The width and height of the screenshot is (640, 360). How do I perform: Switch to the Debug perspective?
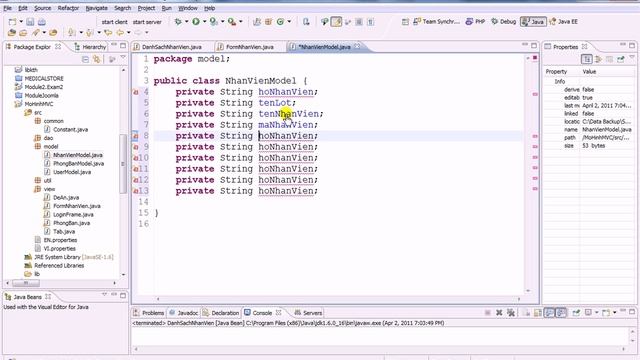tap(504, 22)
